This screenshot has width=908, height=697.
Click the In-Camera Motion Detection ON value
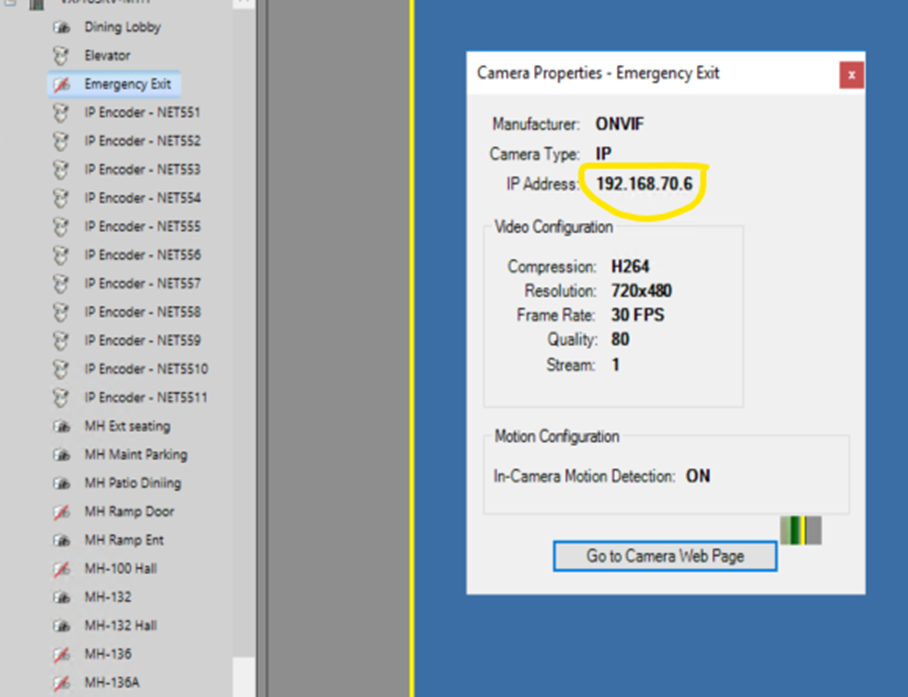[698, 476]
